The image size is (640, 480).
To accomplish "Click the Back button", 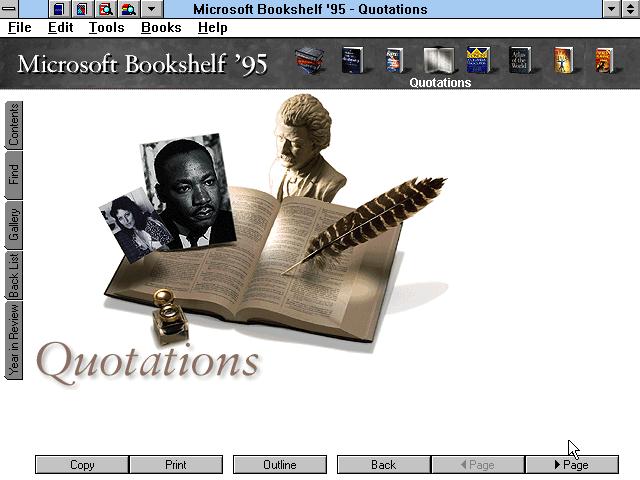I will click(384, 465).
